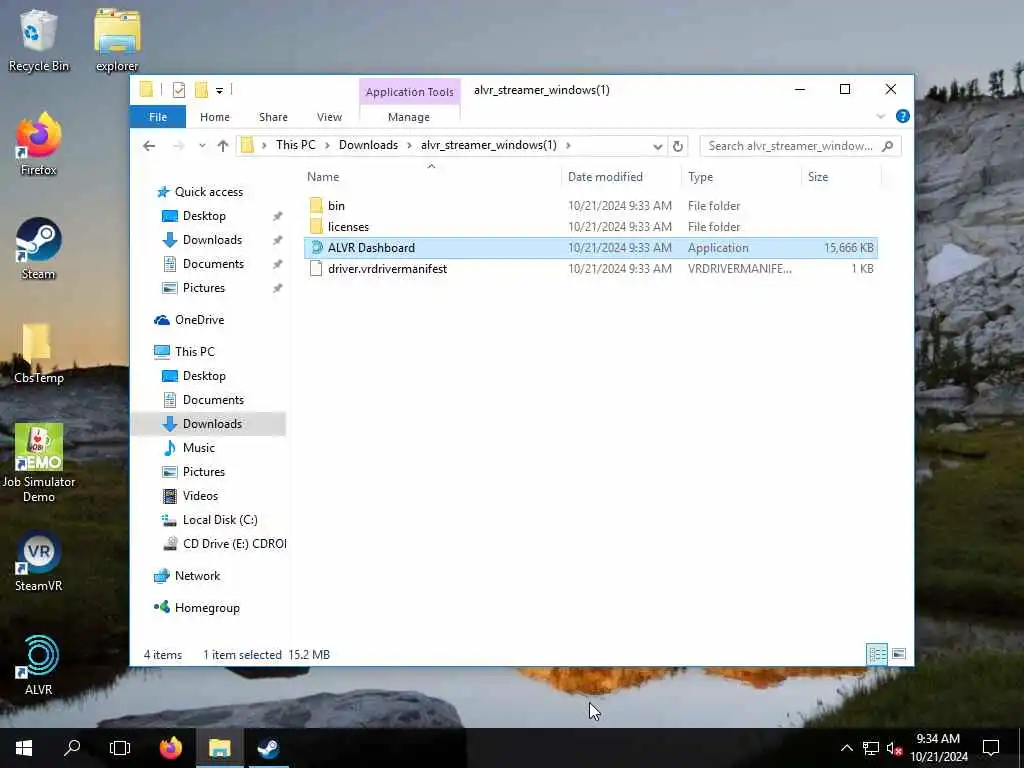Click the search magnifier icon in Explorer
This screenshot has height=768, width=1024.
(887, 146)
